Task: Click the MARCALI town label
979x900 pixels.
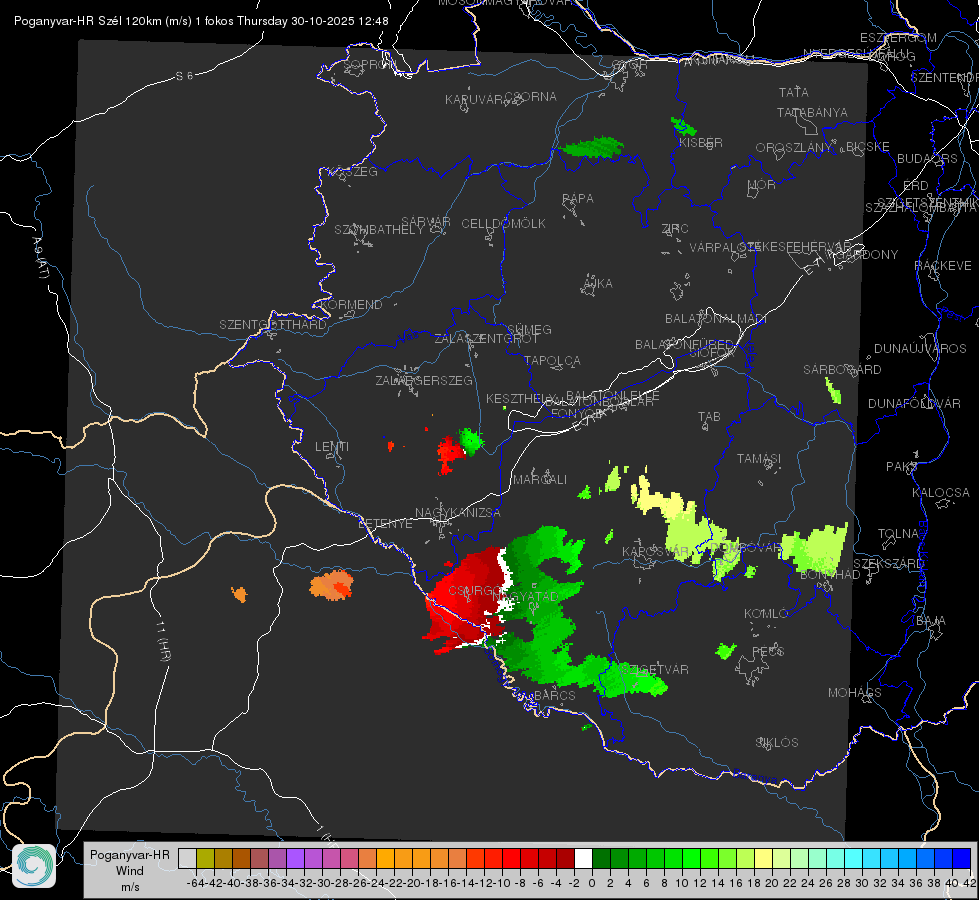Action: [540, 480]
